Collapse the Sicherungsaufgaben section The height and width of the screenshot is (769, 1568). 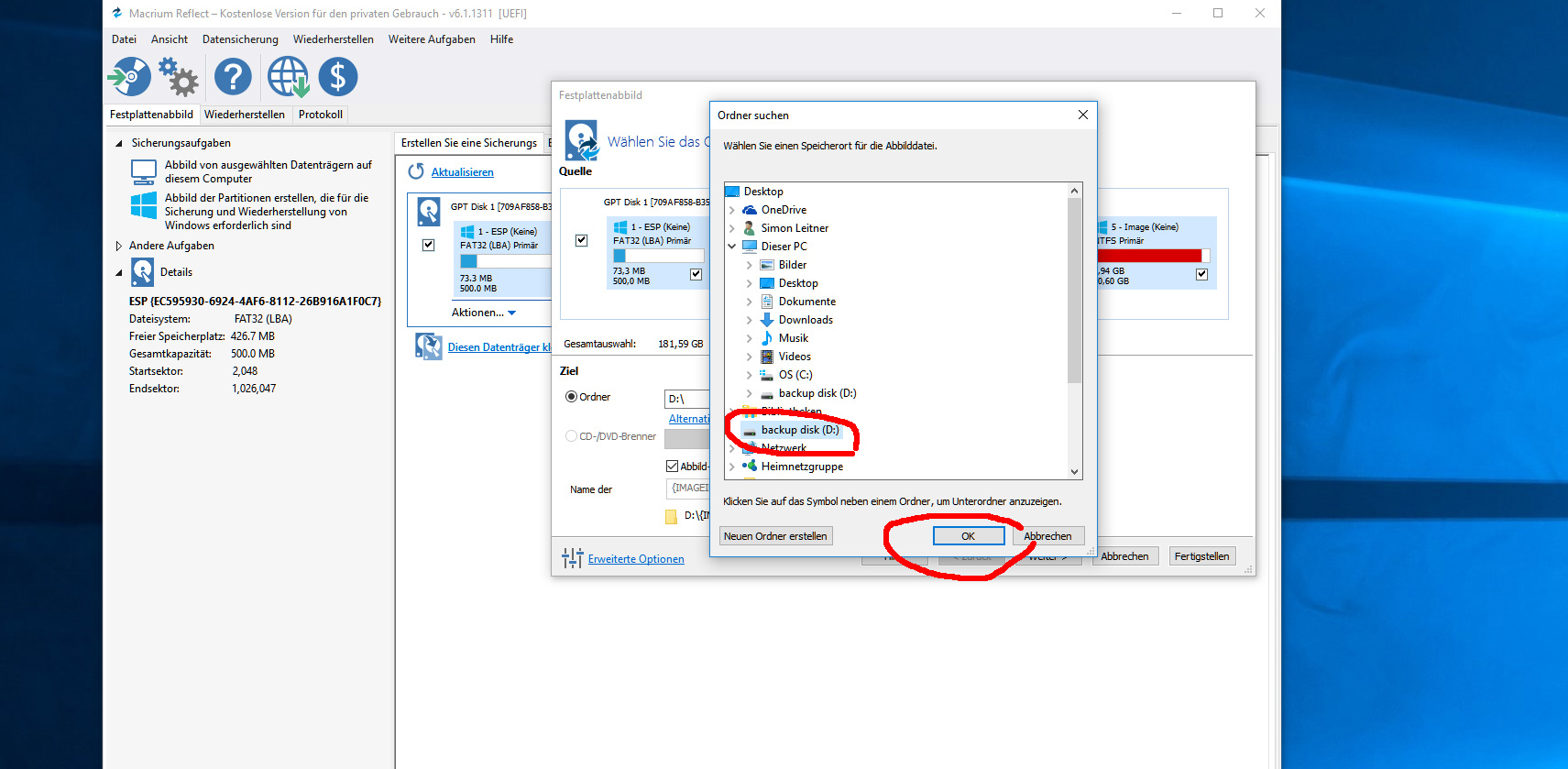coord(119,143)
